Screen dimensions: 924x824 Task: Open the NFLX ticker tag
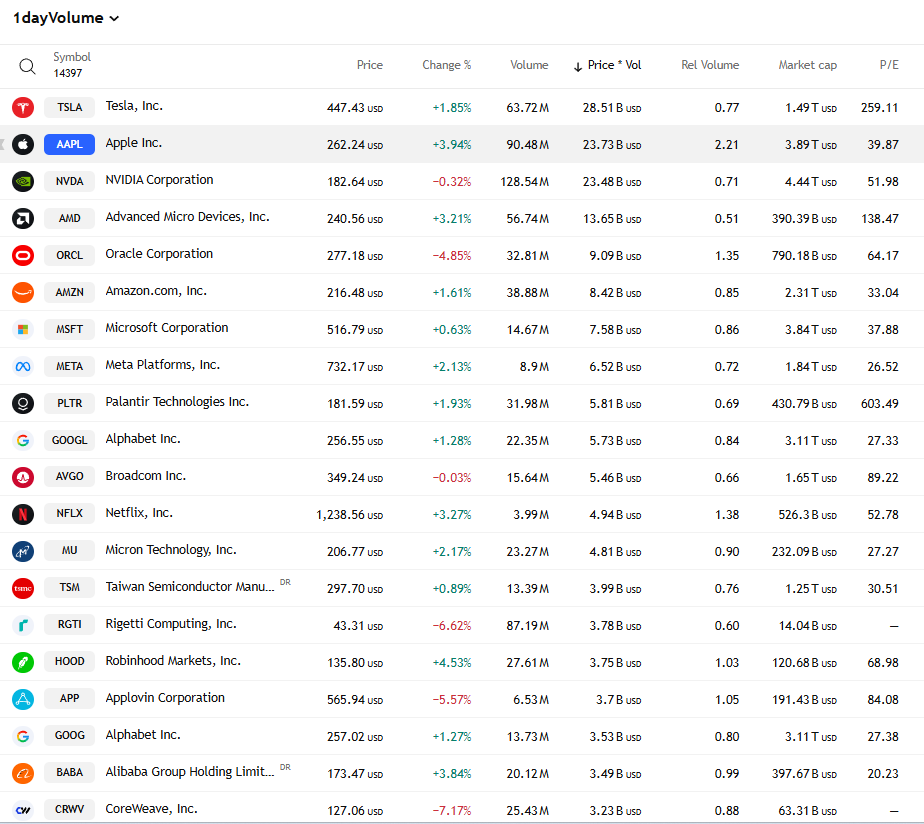(70, 513)
